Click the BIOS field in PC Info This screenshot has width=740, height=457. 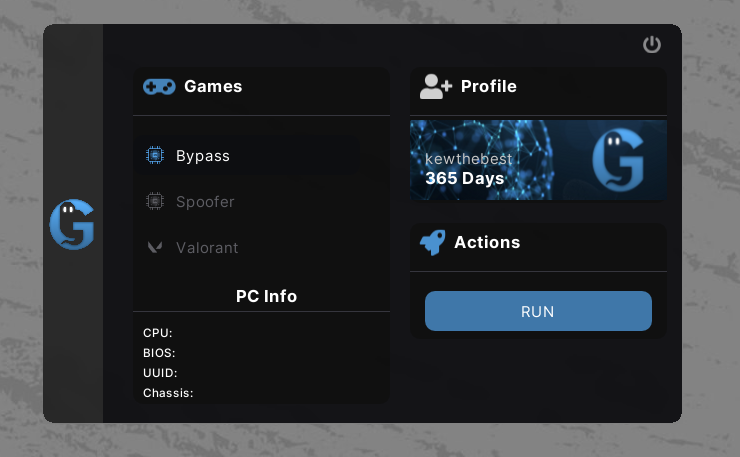tap(159, 353)
